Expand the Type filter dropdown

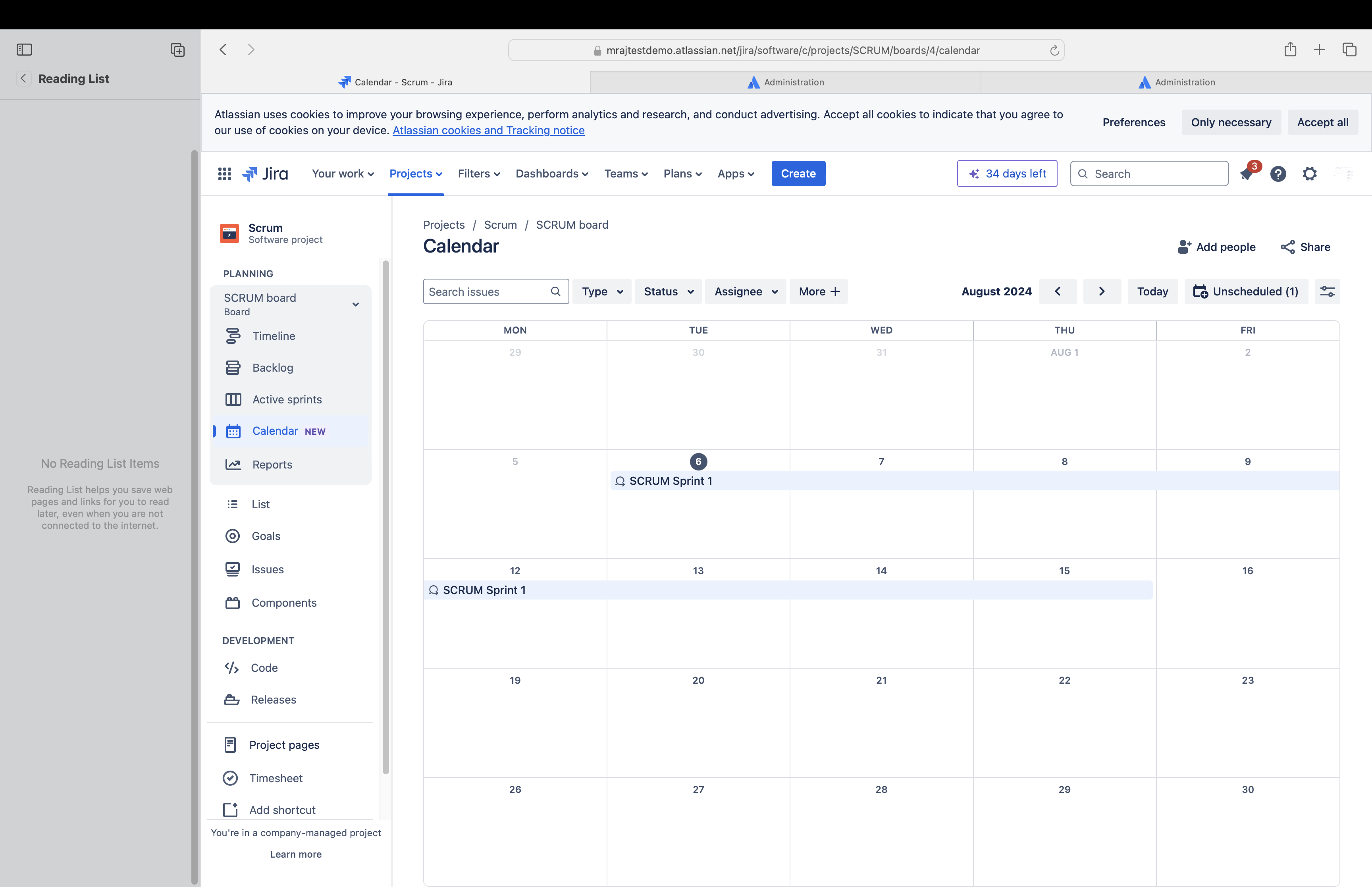[602, 291]
